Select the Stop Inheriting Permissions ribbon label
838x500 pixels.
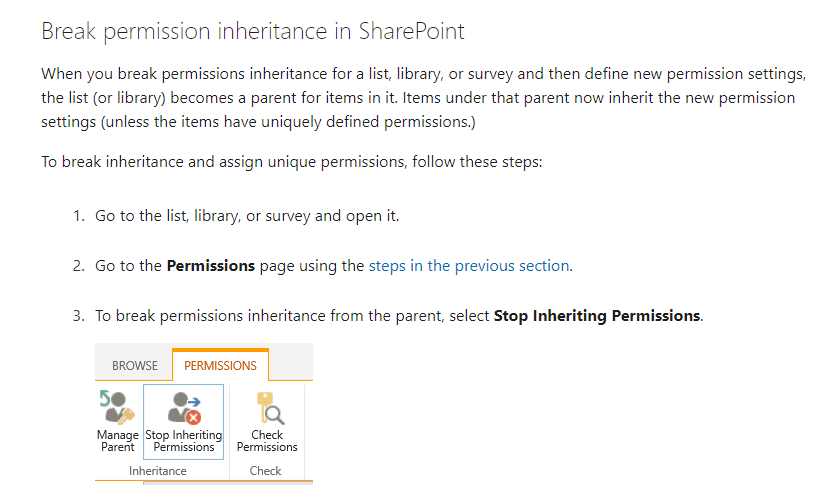(184, 441)
